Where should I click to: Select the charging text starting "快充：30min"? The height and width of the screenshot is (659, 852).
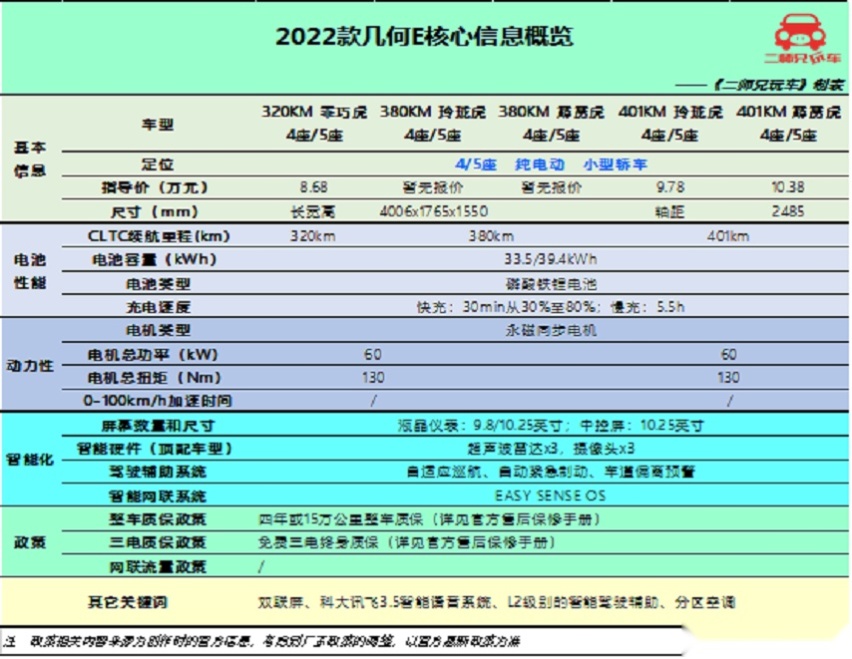pos(550,307)
